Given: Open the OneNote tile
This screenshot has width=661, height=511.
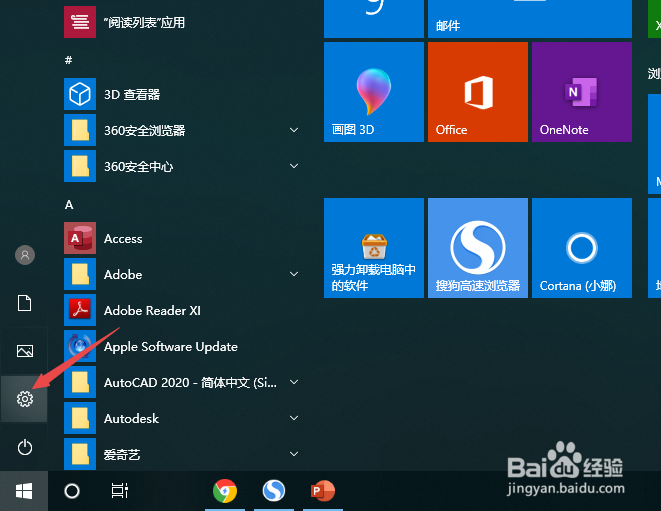Looking at the screenshot, I should pyautogui.click(x=582, y=92).
